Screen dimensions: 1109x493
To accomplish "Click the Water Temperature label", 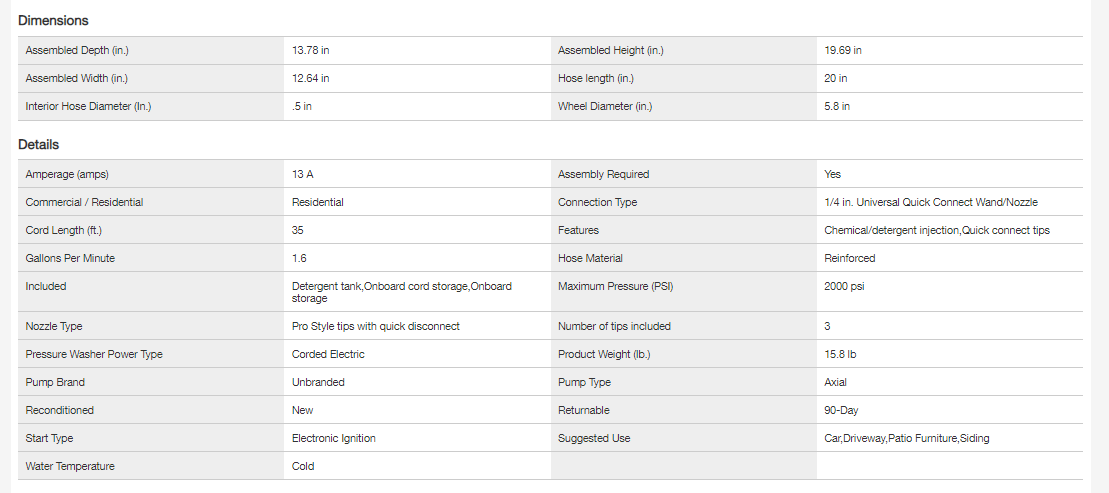I will point(70,466).
